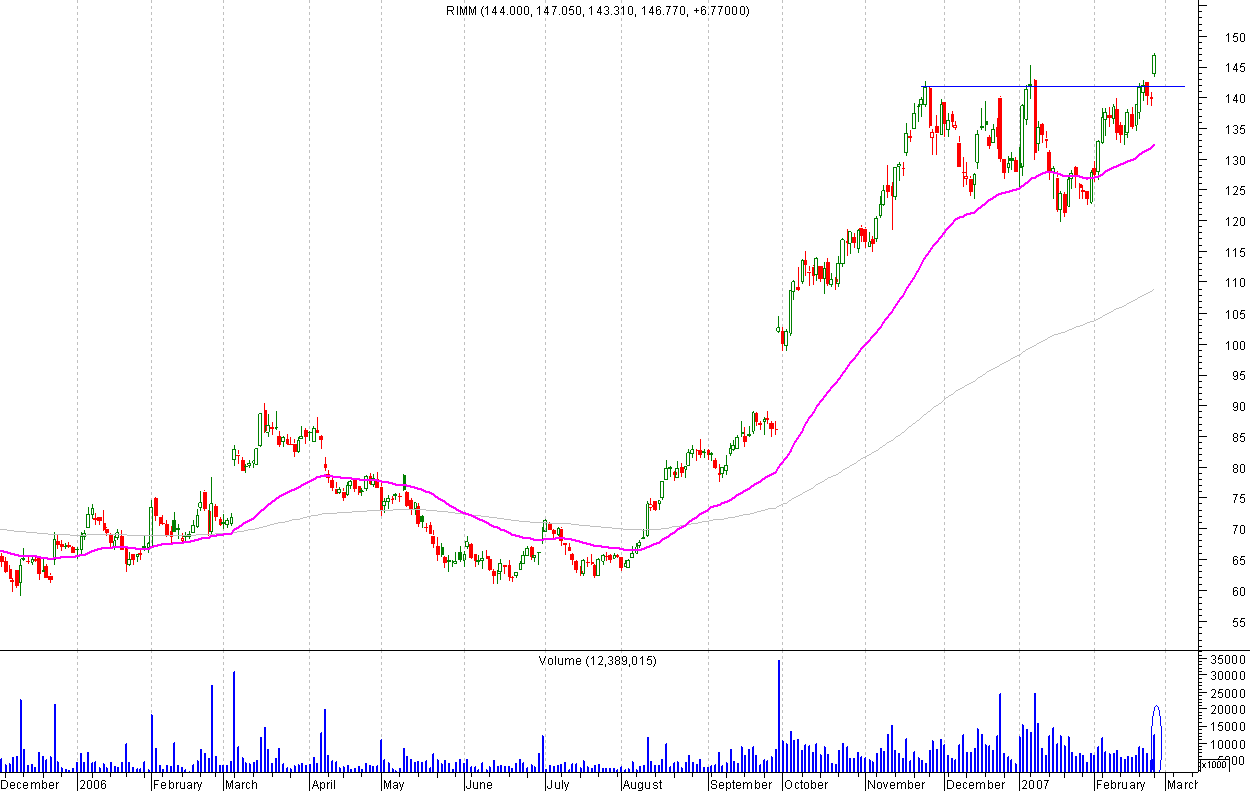Click the 30000 volume axis label

[1229, 677]
